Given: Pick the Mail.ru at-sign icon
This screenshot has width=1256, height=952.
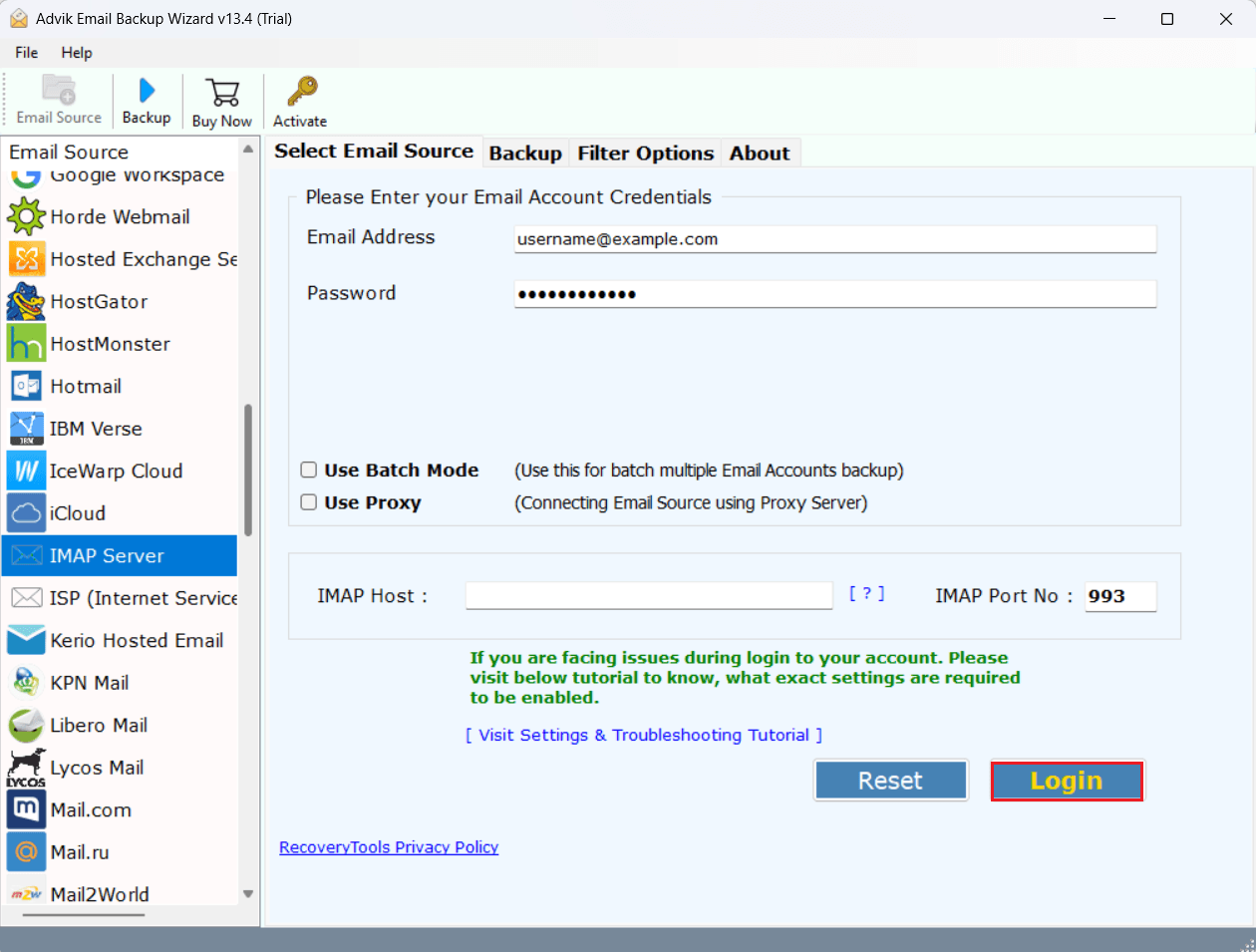Looking at the screenshot, I should tap(26, 852).
